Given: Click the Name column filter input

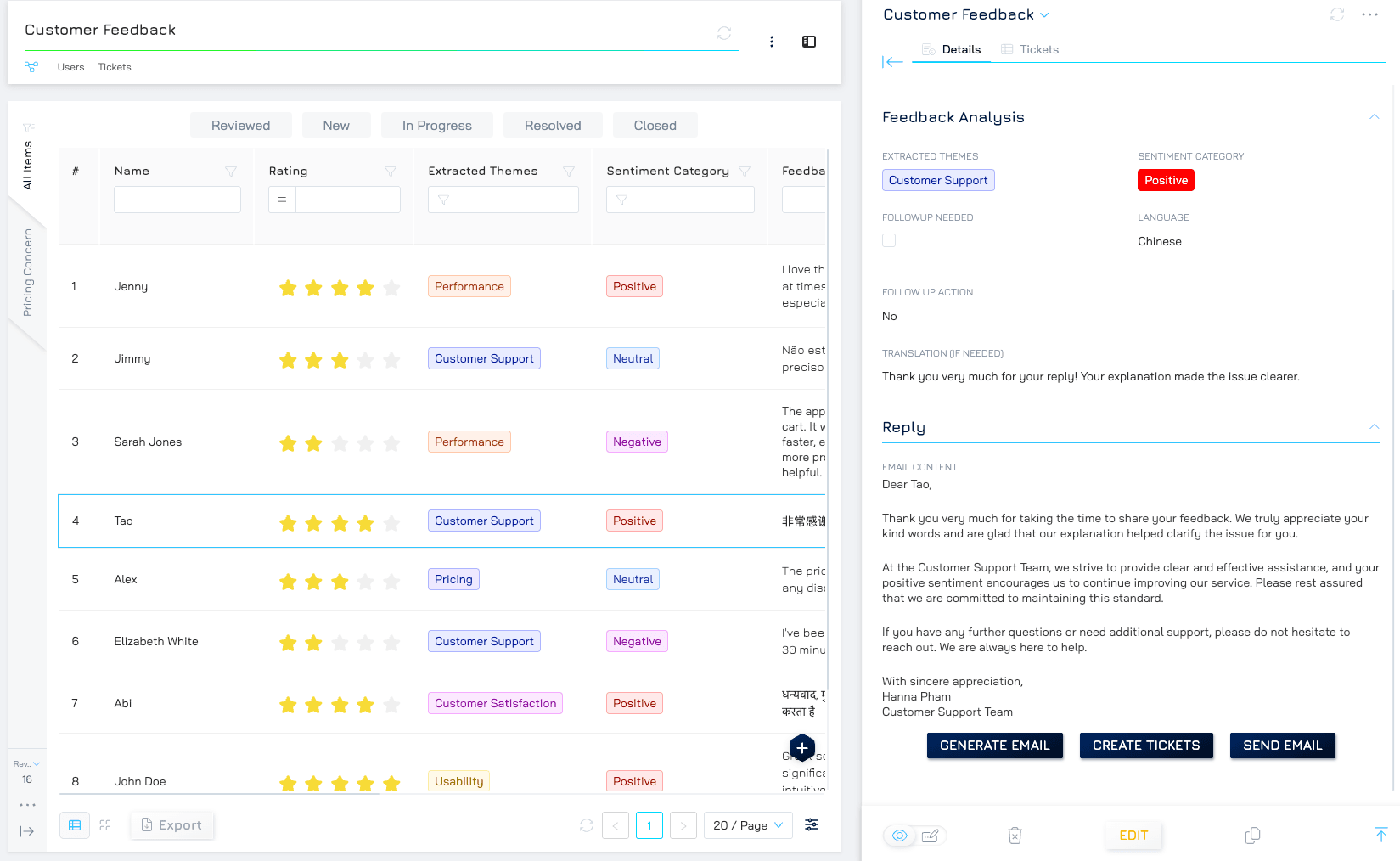Looking at the screenshot, I should pyautogui.click(x=177, y=200).
